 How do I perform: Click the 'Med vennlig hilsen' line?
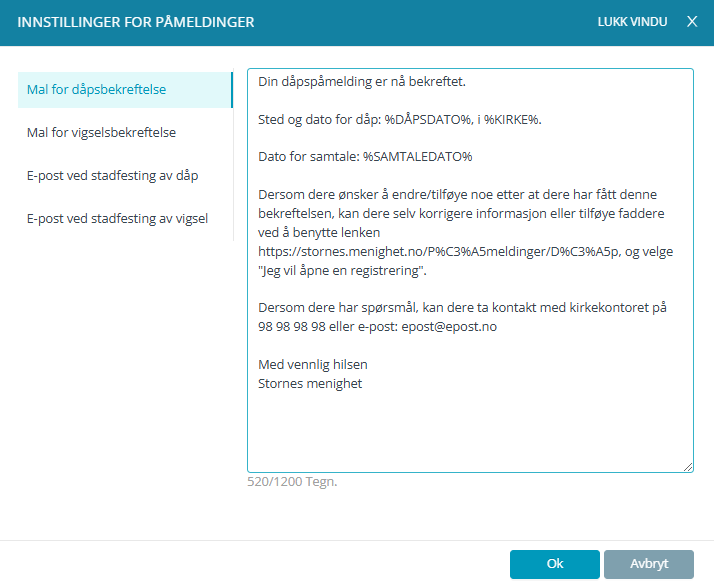pos(313,364)
